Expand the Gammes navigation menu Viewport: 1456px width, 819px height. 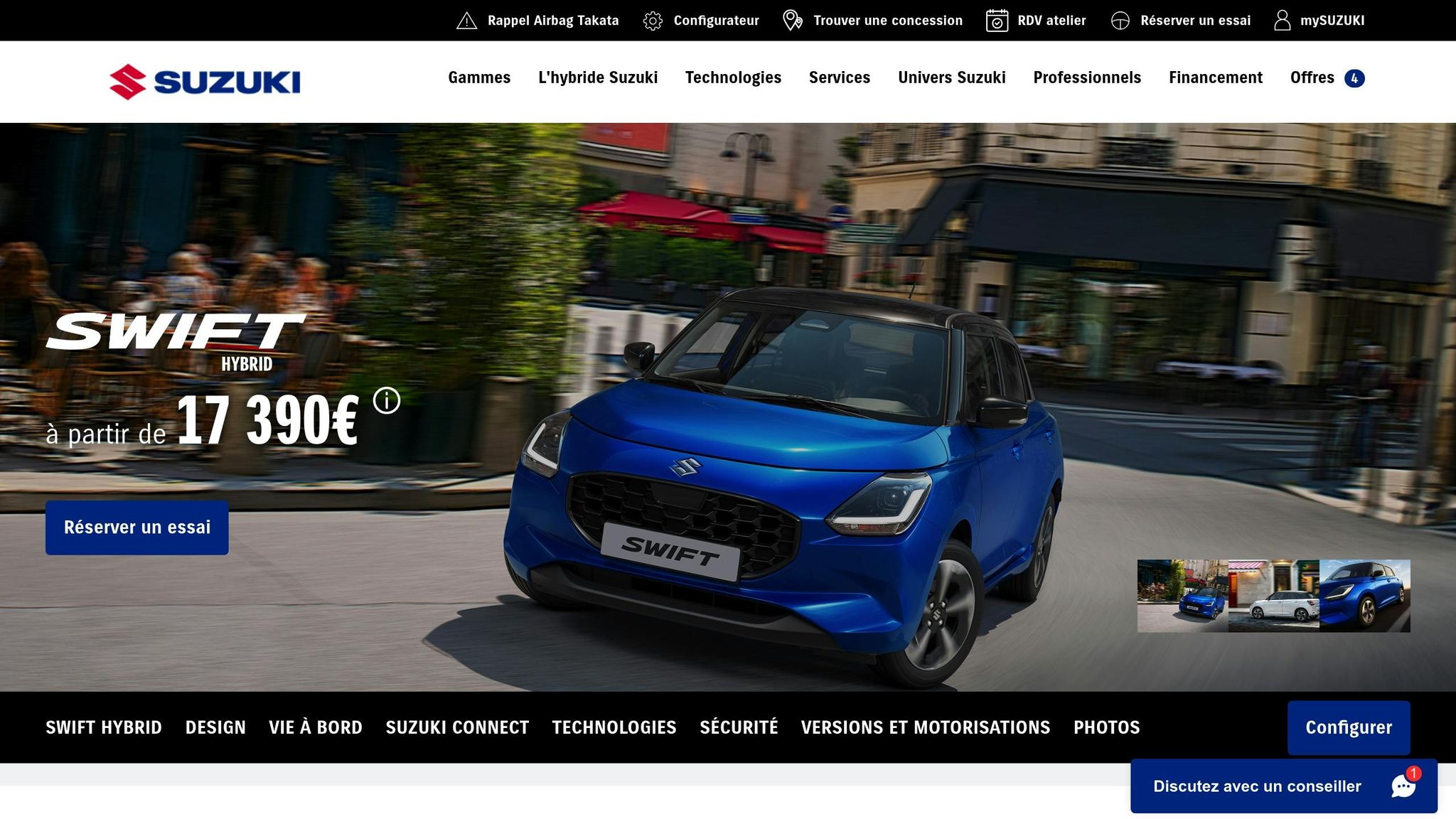pyautogui.click(x=478, y=77)
